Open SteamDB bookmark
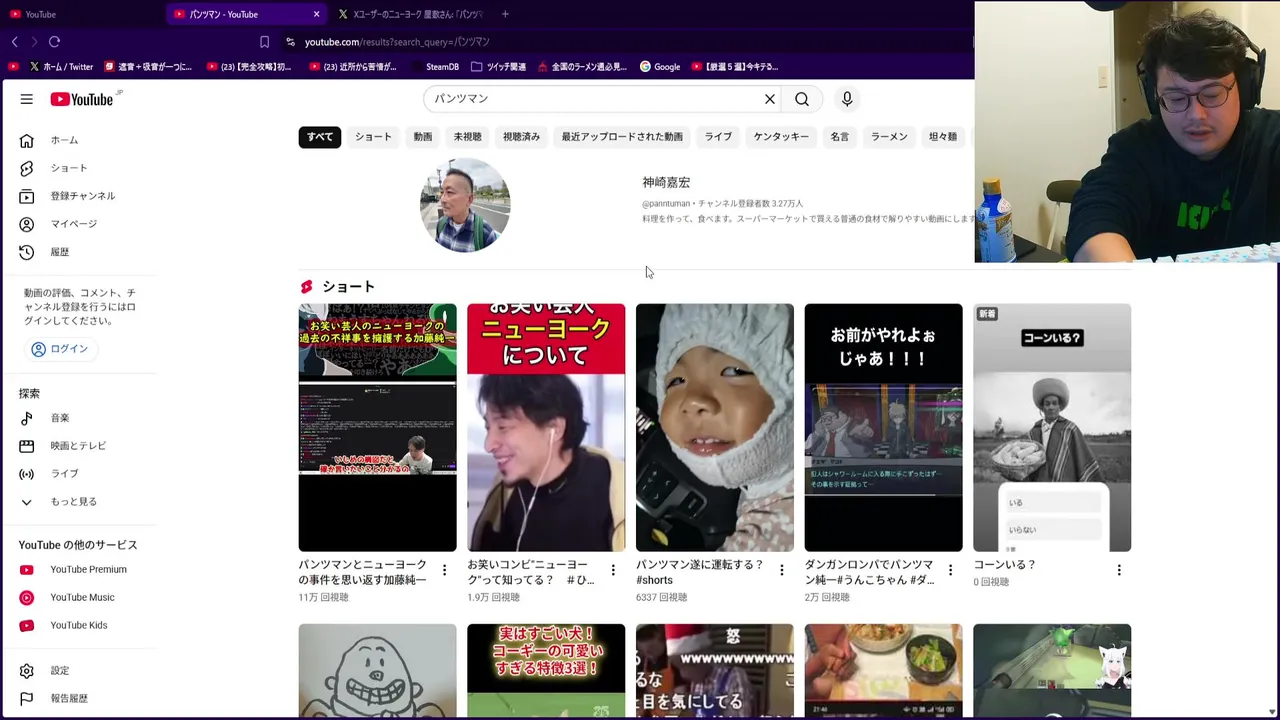 pos(434,67)
